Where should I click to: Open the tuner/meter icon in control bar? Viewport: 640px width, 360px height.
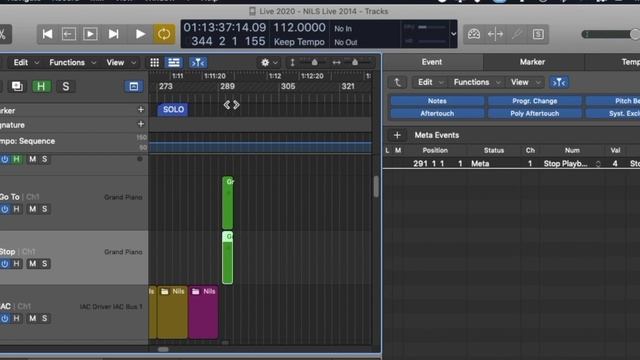(474, 34)
